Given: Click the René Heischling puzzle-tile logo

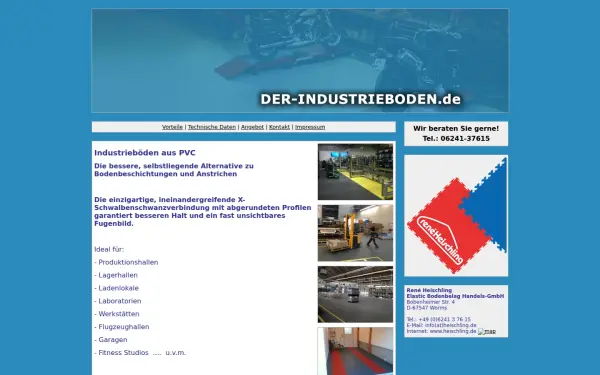Looking at the screenshot, I should click(456, 215).
